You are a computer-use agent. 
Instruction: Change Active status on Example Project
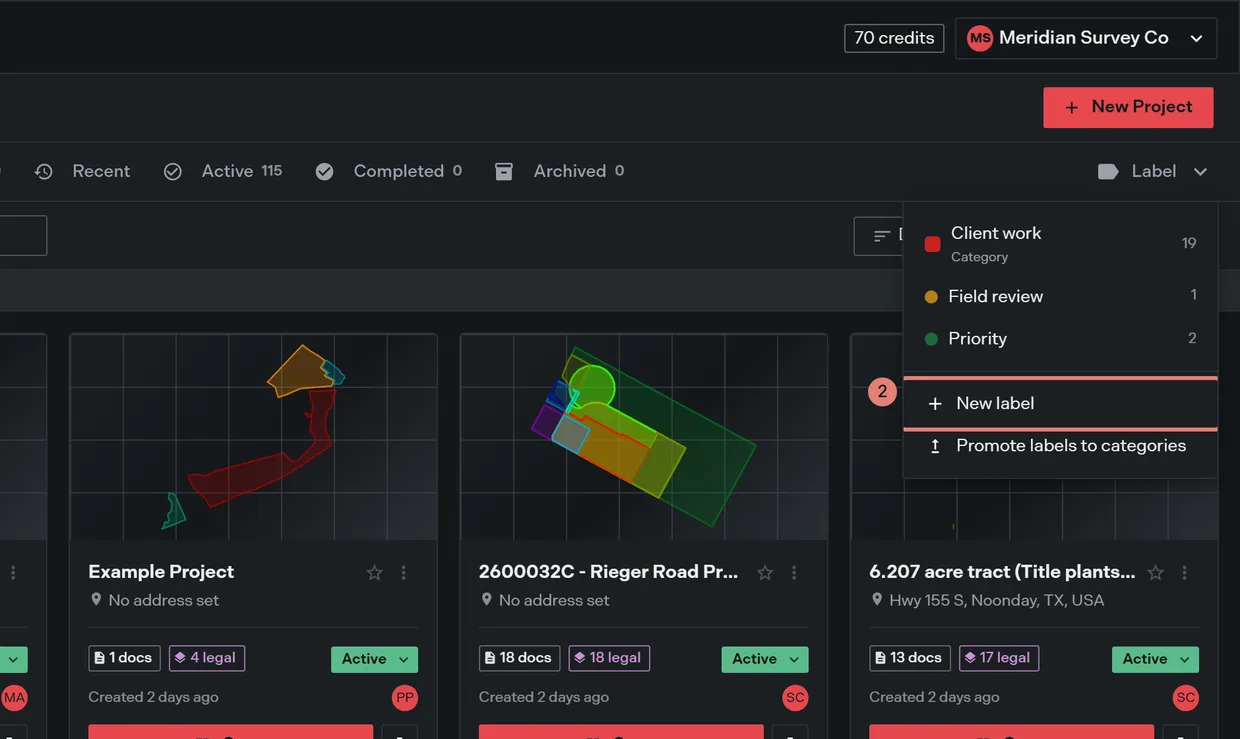point(374,659)
